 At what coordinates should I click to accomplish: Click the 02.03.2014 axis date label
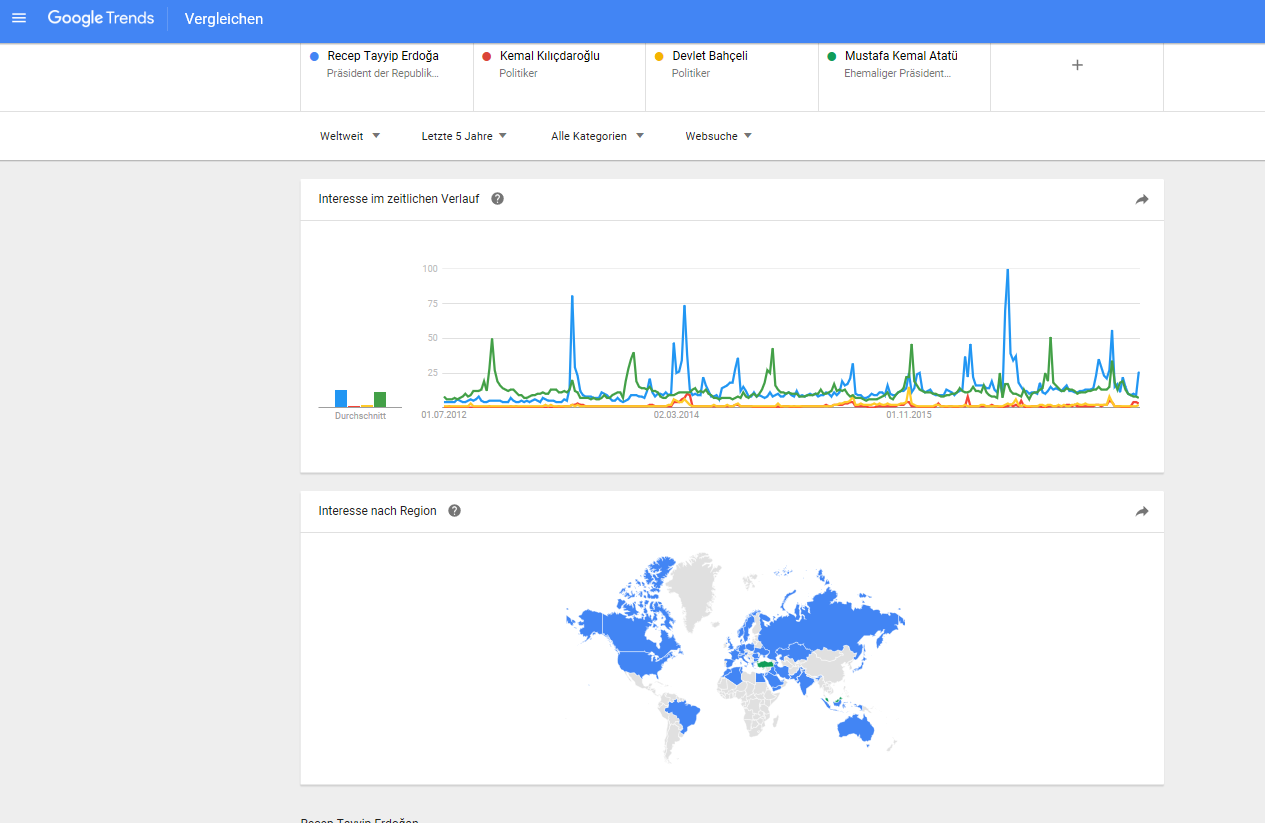677,414
